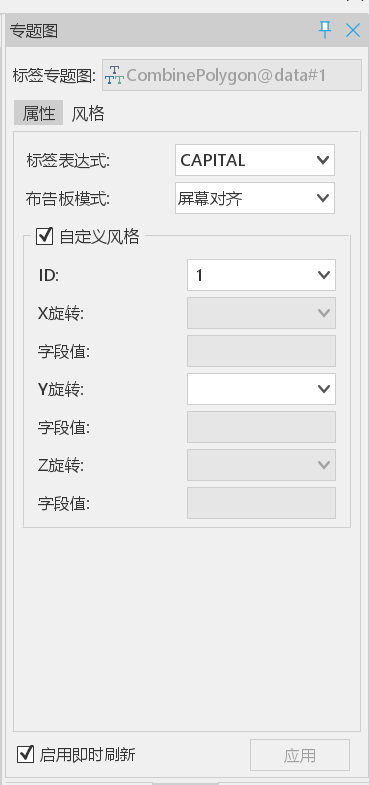
Task: Pin the 专题图 panel with pushpin icon
Action: [325, 31]
